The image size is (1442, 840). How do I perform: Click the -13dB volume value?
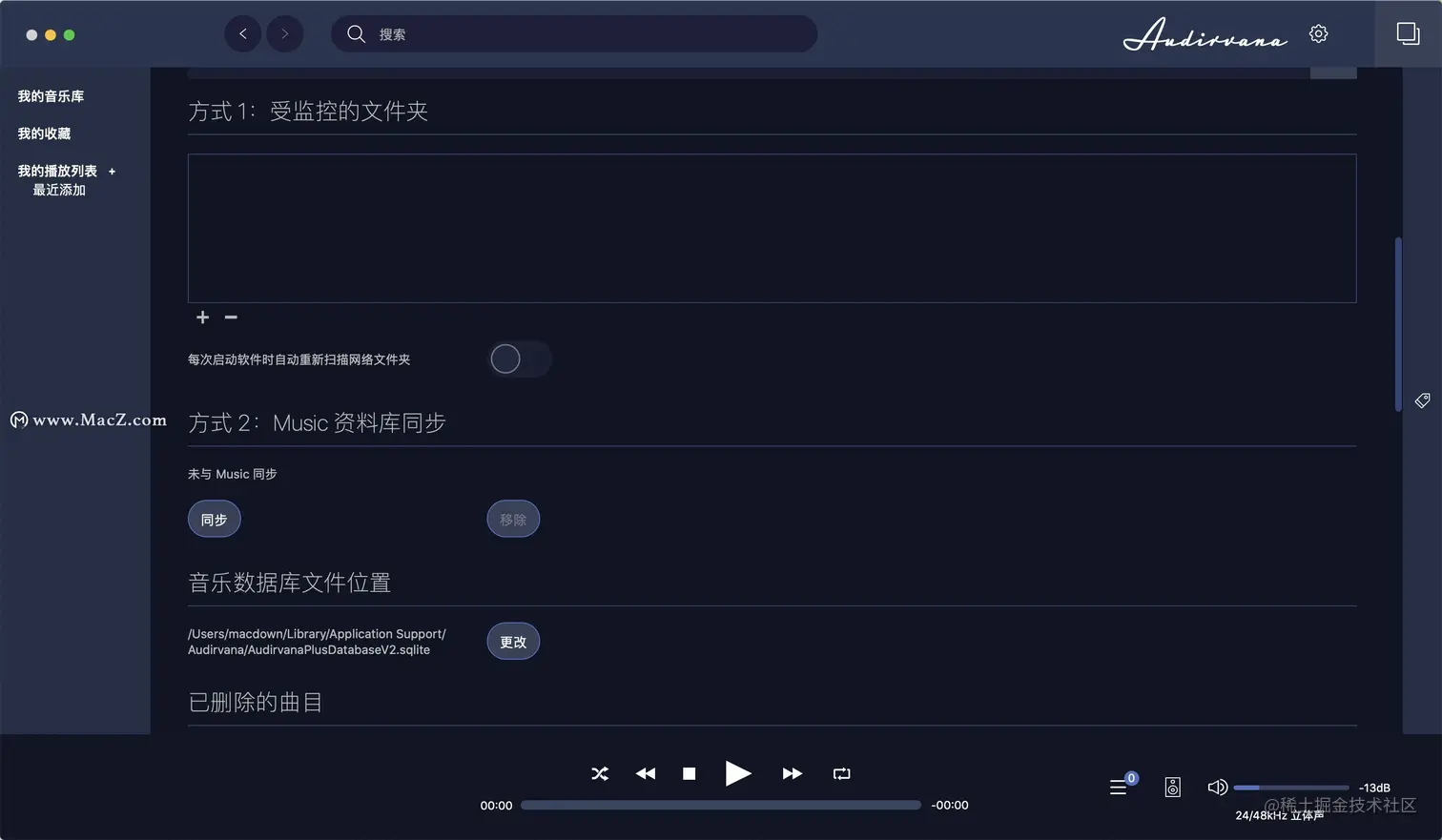1374,788
